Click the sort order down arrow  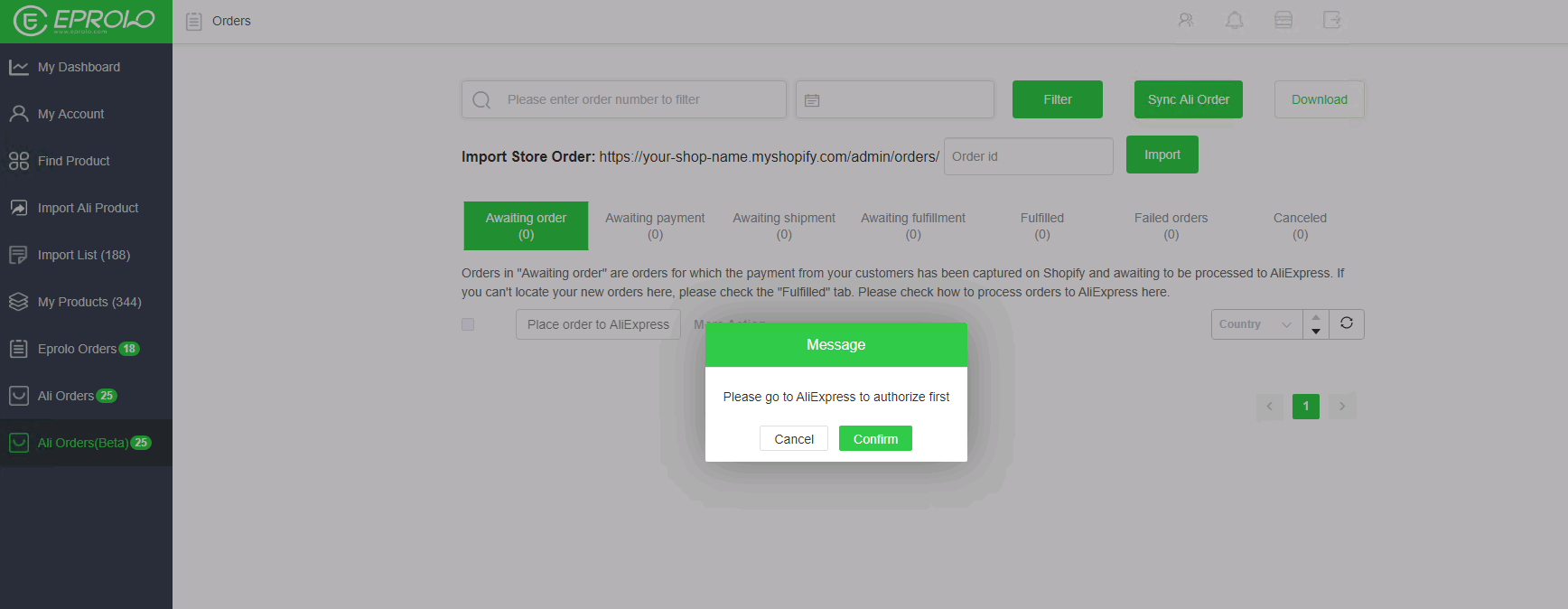click(1316, 332)
